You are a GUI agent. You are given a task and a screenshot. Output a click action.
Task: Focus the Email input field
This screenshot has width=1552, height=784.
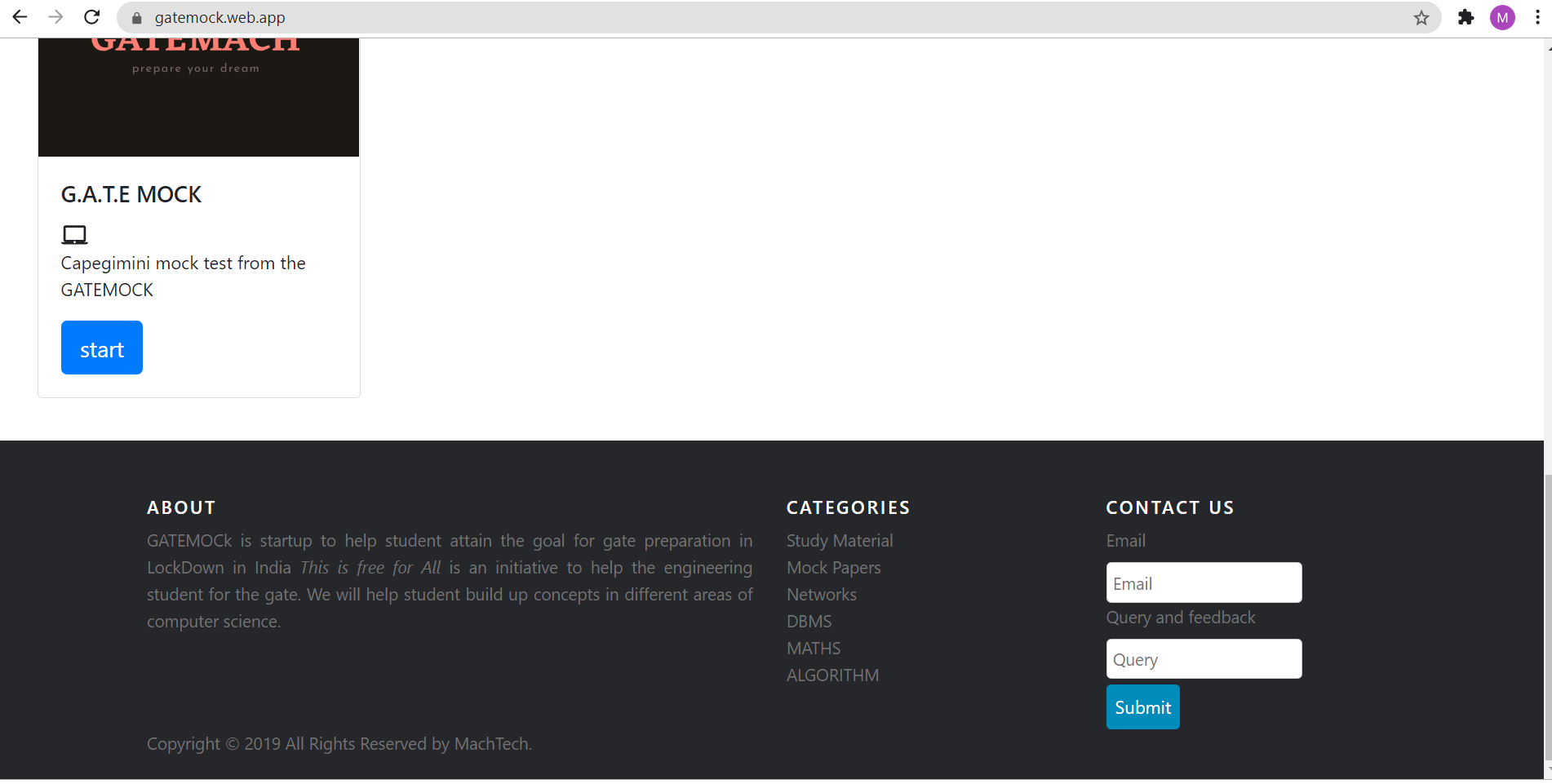1203,583
